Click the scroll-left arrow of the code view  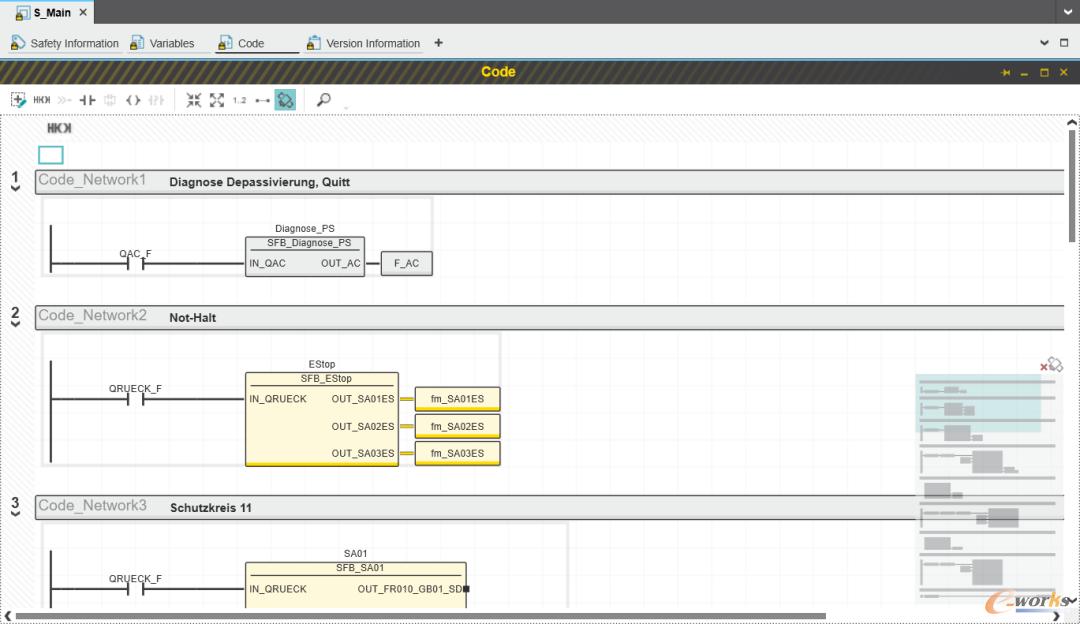(x=8, y=616)
